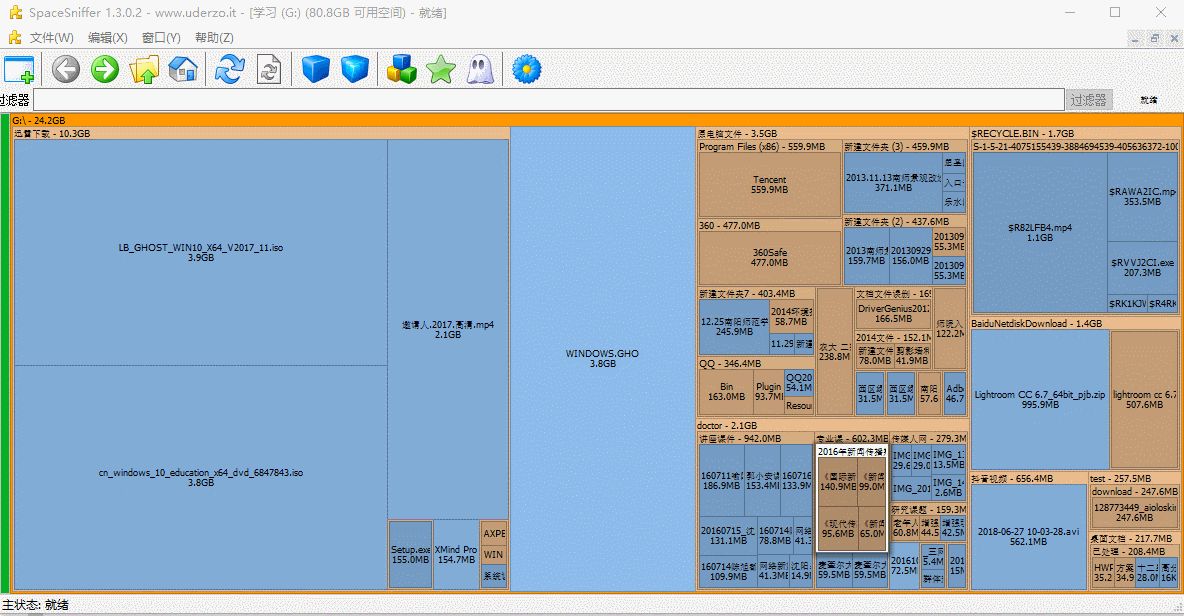This screenshot has height=616, width=1184.
Task: Select the 2.1GB .mp4 file block
Action: coord(448,329)
